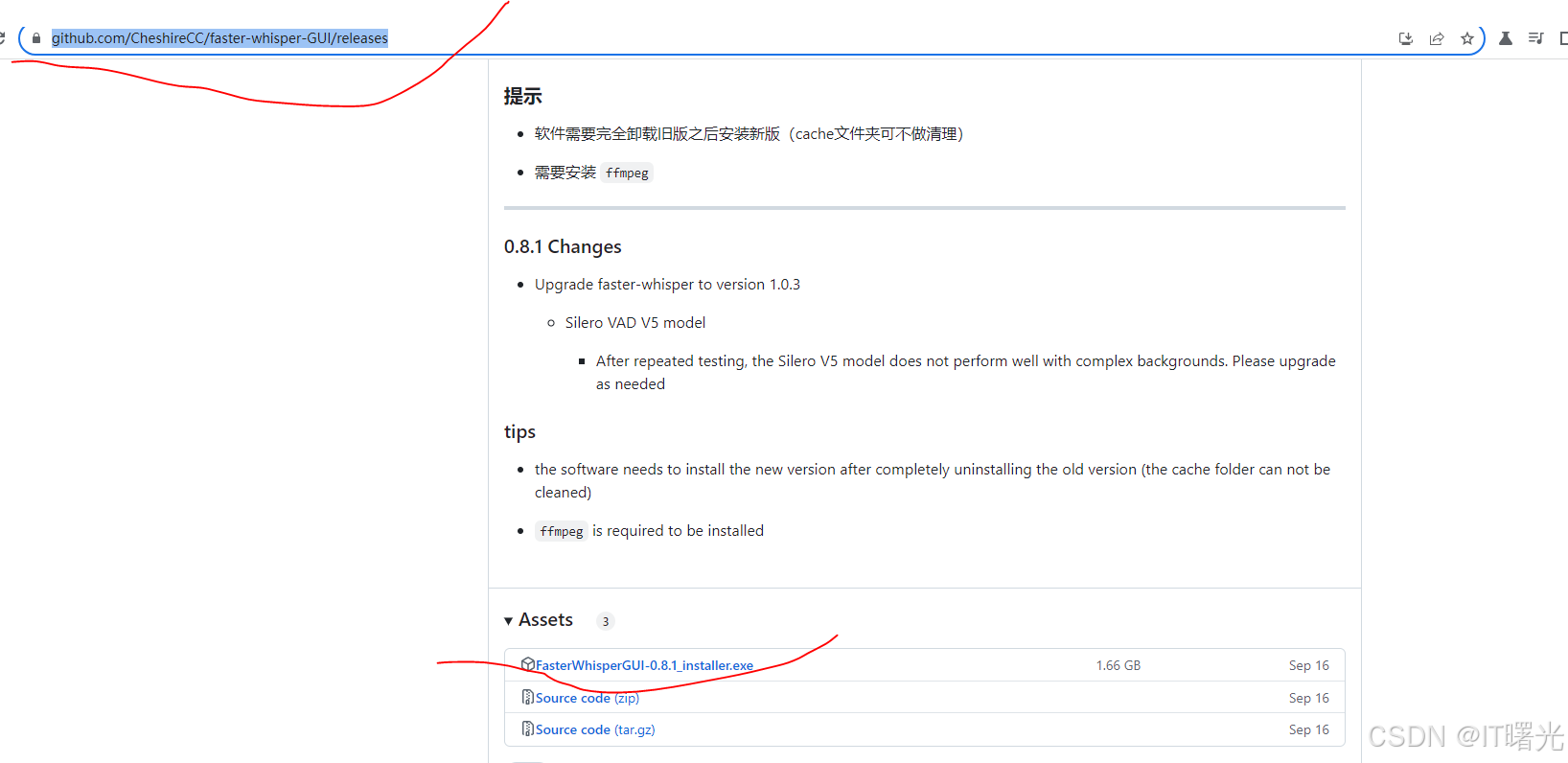
Task: Click 'Upgrade faster-whisper to version 1.0.3' text
Action: click(667, 285)
